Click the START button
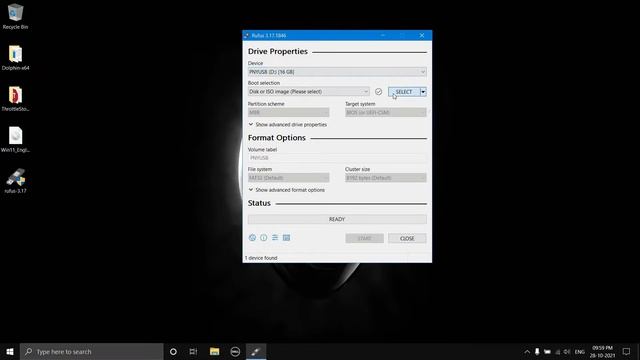640x360 pixels. coord(364,238)
